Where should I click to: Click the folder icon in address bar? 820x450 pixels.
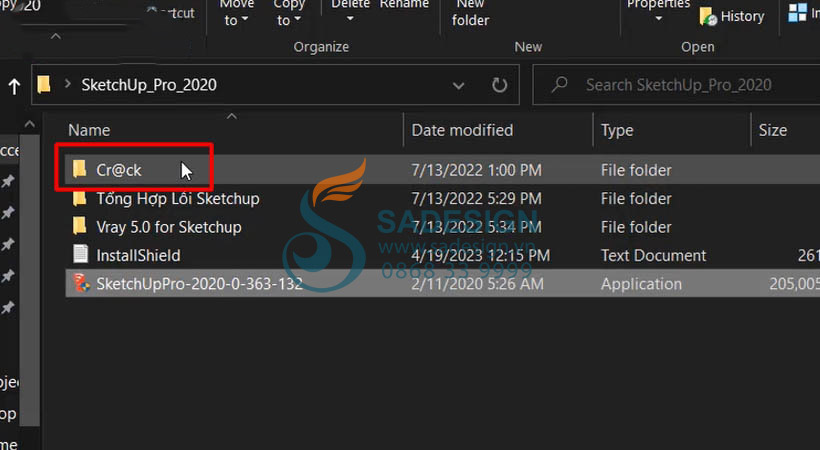tap(44, 84)
